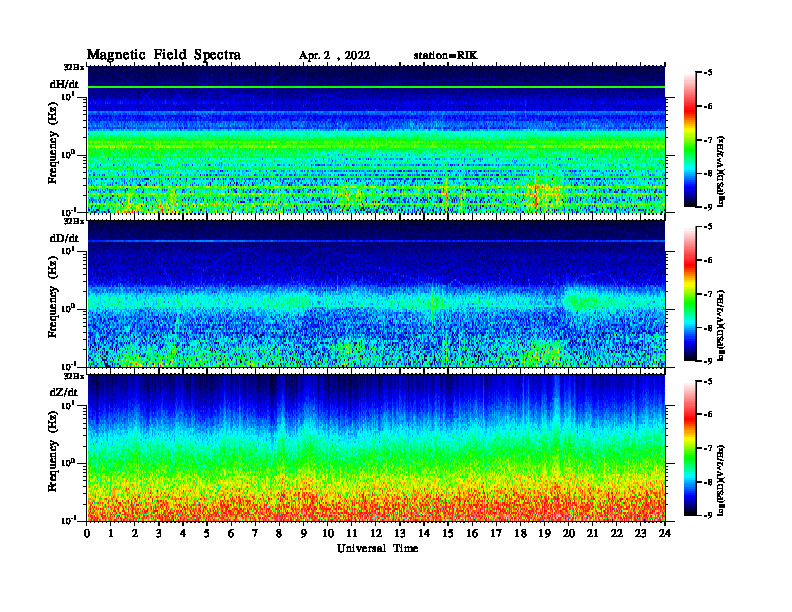
Task: Click the thin cyan line in dD/dt panel
Action: point(376,241)
